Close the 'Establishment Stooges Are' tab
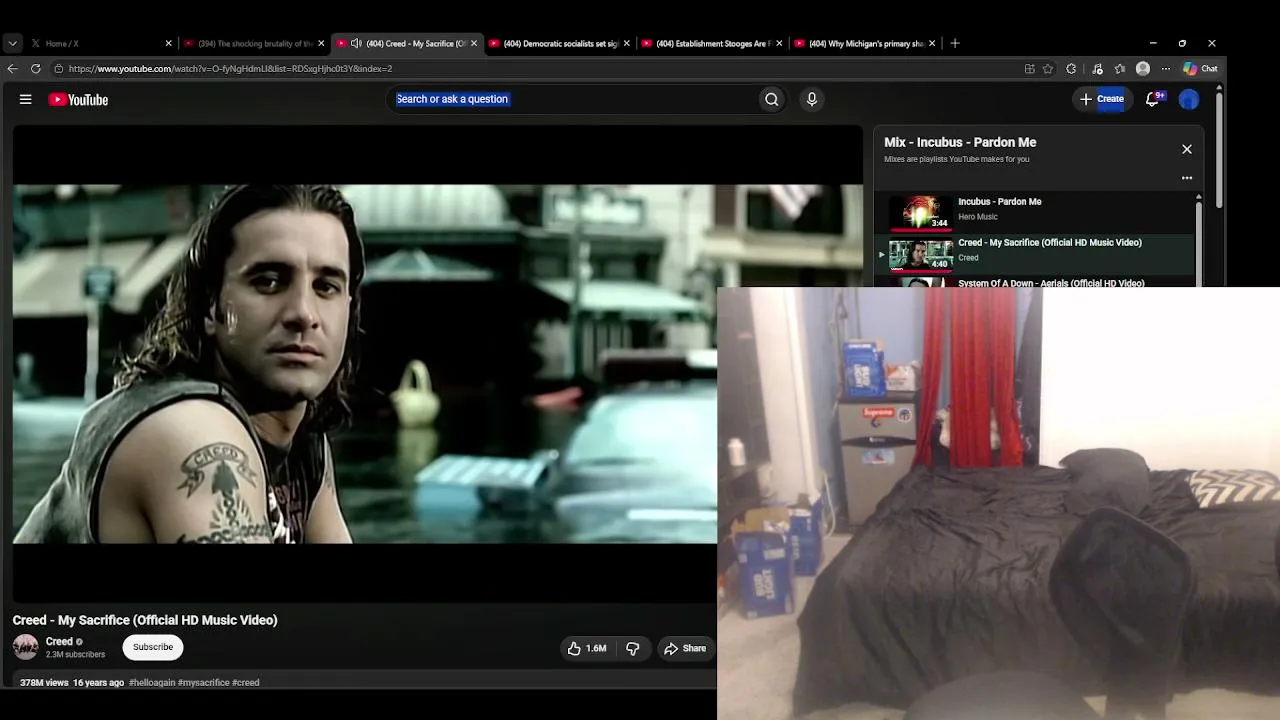The height and width of the screenshot is (720, 1280). coord(779,43)
